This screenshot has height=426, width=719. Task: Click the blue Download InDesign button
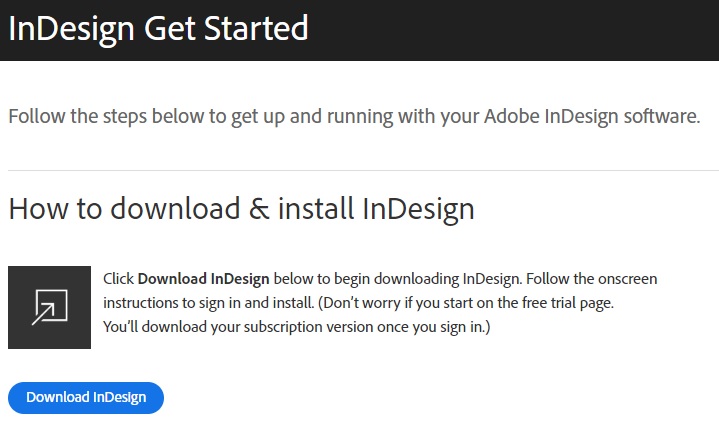86,397
